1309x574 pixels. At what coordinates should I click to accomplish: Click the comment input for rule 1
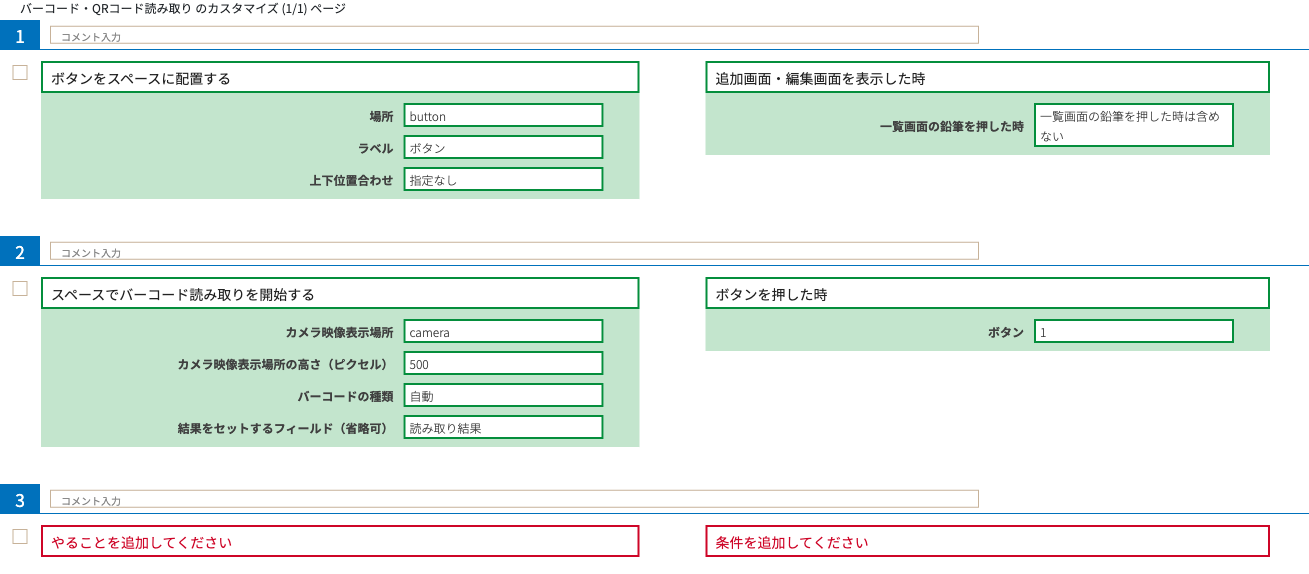tap(514, 36)
